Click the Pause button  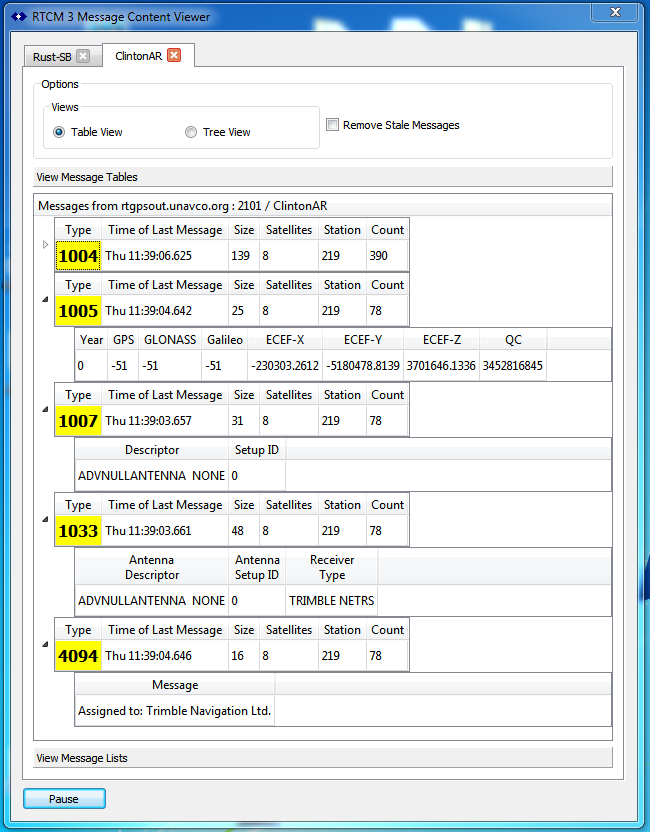(64, 799)
